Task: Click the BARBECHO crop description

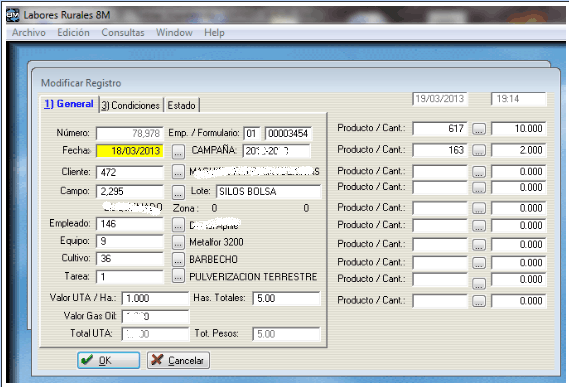Action: click(x=213, y=260)
